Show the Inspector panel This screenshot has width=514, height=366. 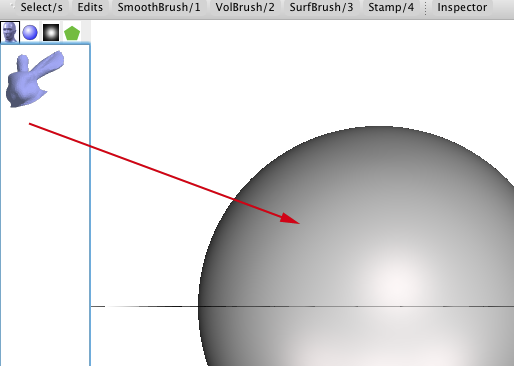(x=462, y=7)
